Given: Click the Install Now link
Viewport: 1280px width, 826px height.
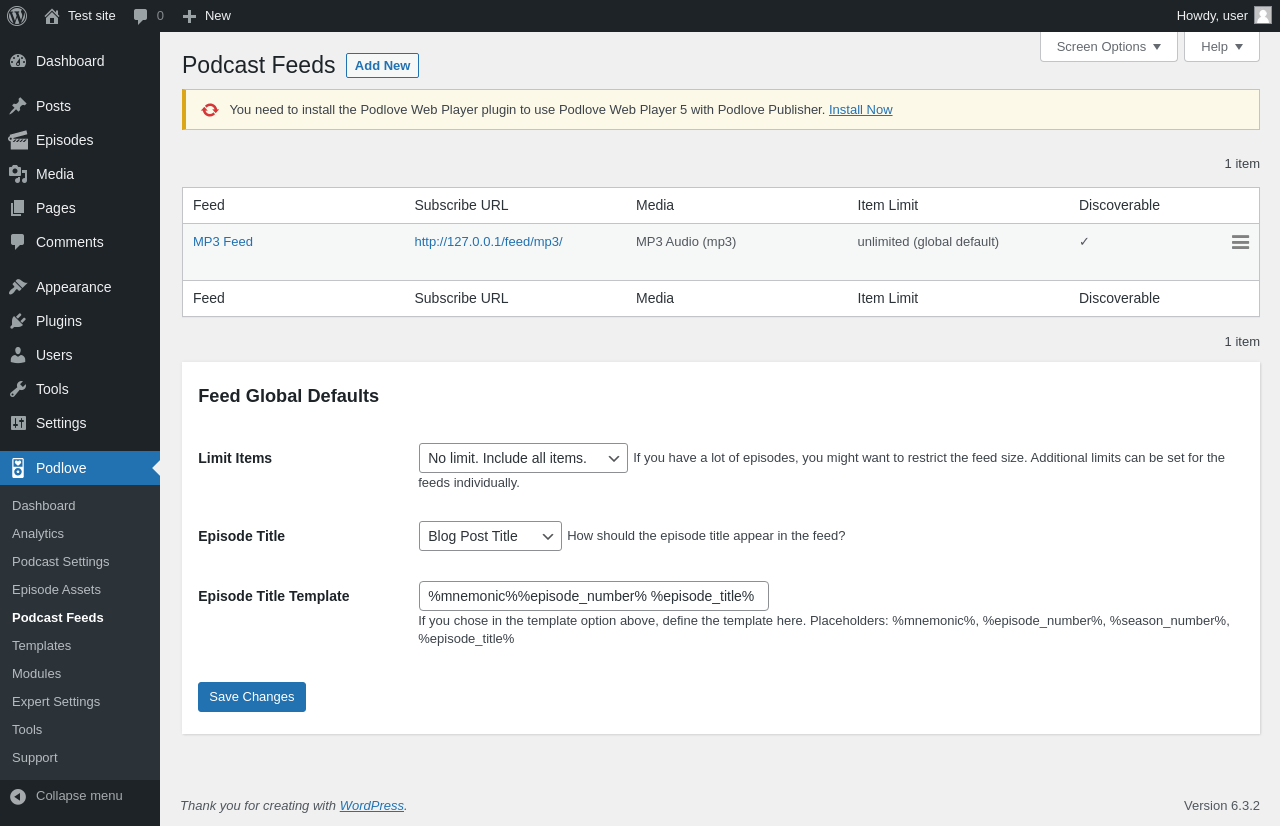Looking at the screenshot, I should [x=860, y=110].
